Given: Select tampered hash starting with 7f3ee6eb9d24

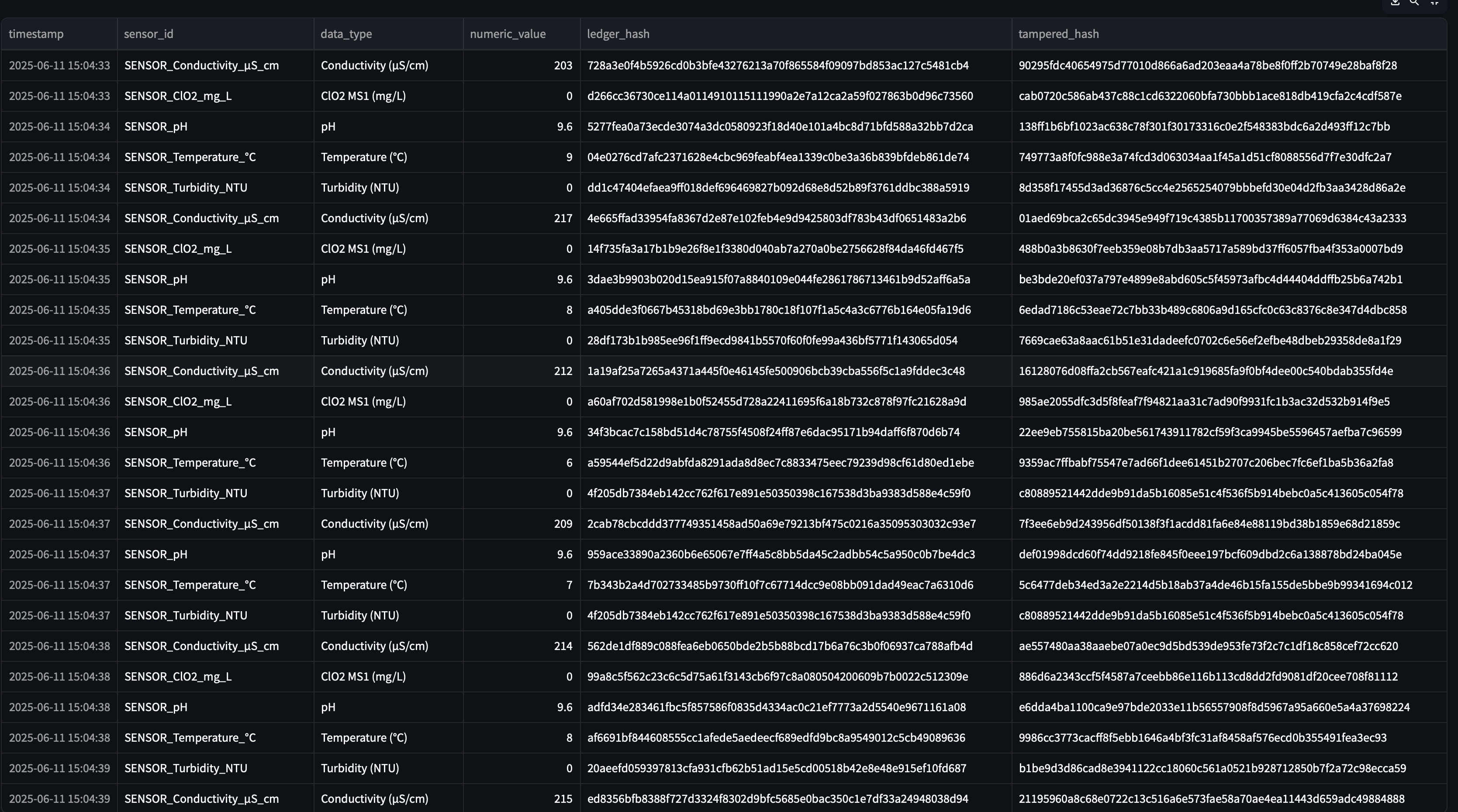Looking at the screenshot, I should [x=1229, y=523].
